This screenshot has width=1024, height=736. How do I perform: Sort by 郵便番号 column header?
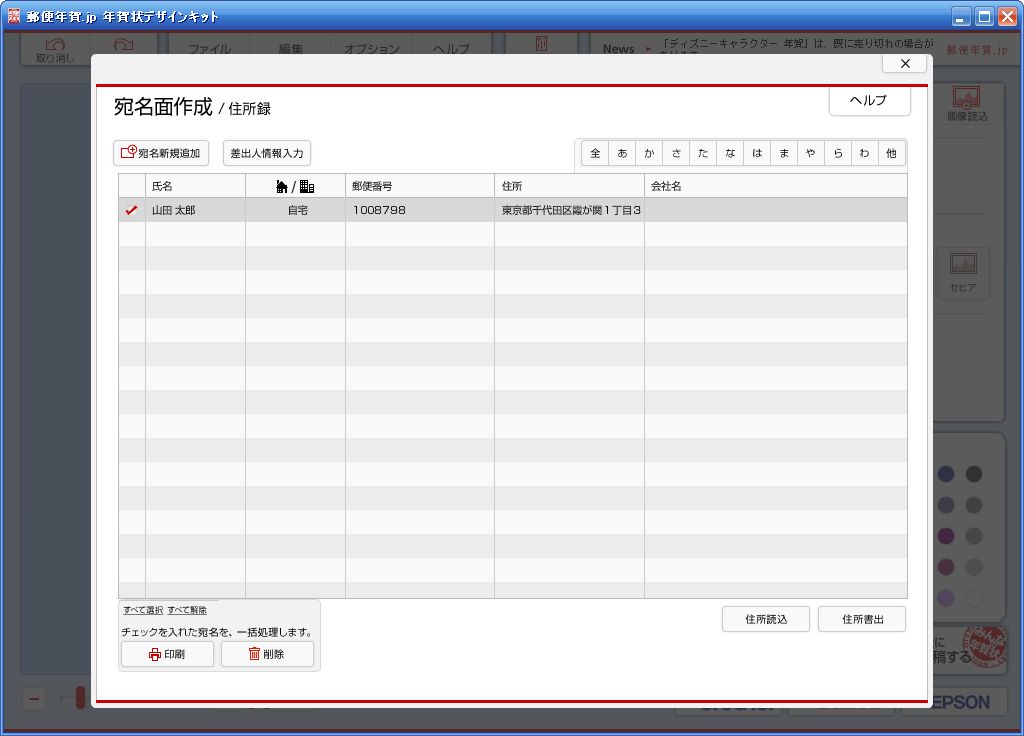click(x=420, y=186)
